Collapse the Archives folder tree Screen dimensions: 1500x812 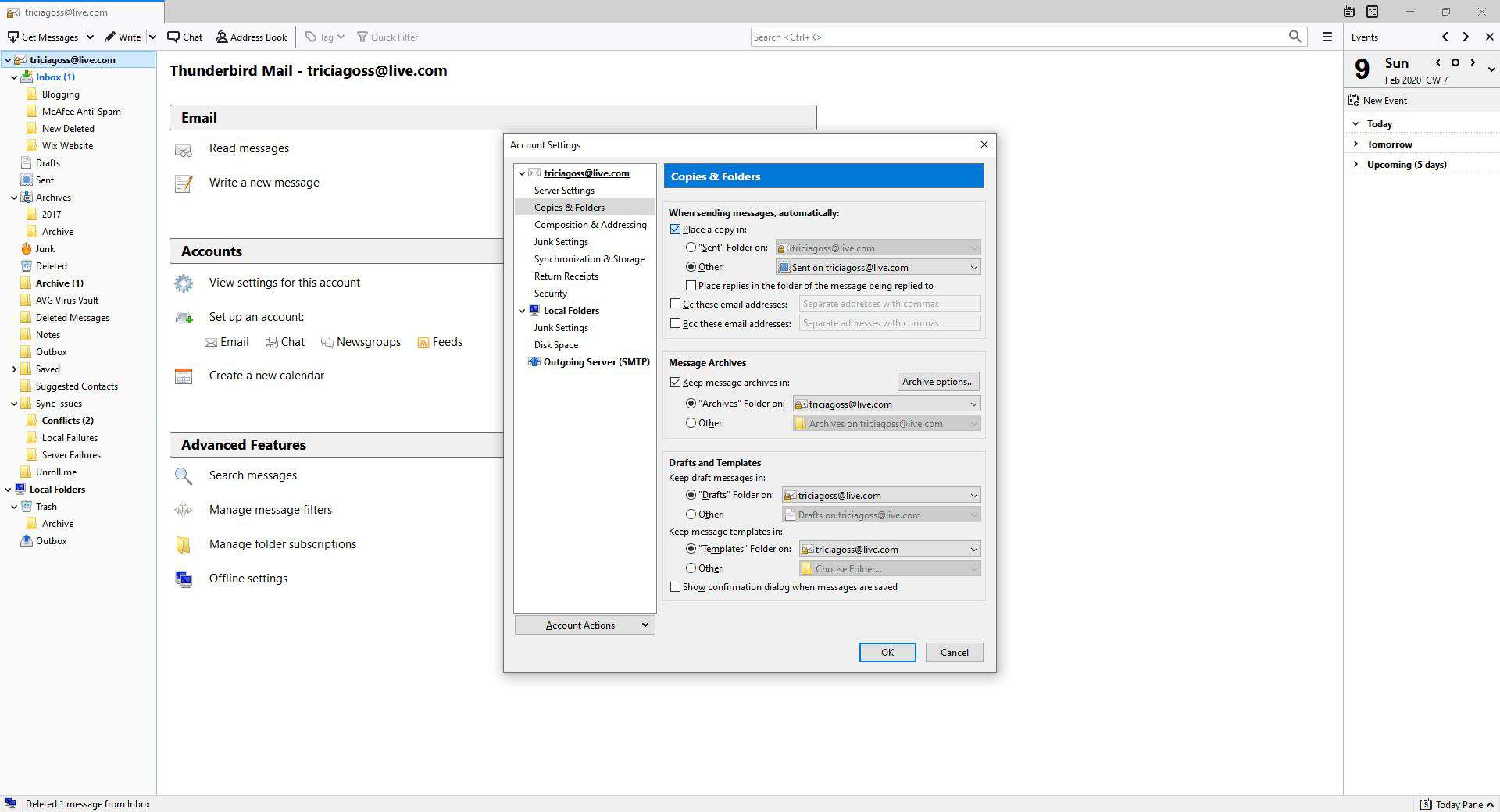click(14, 198)
